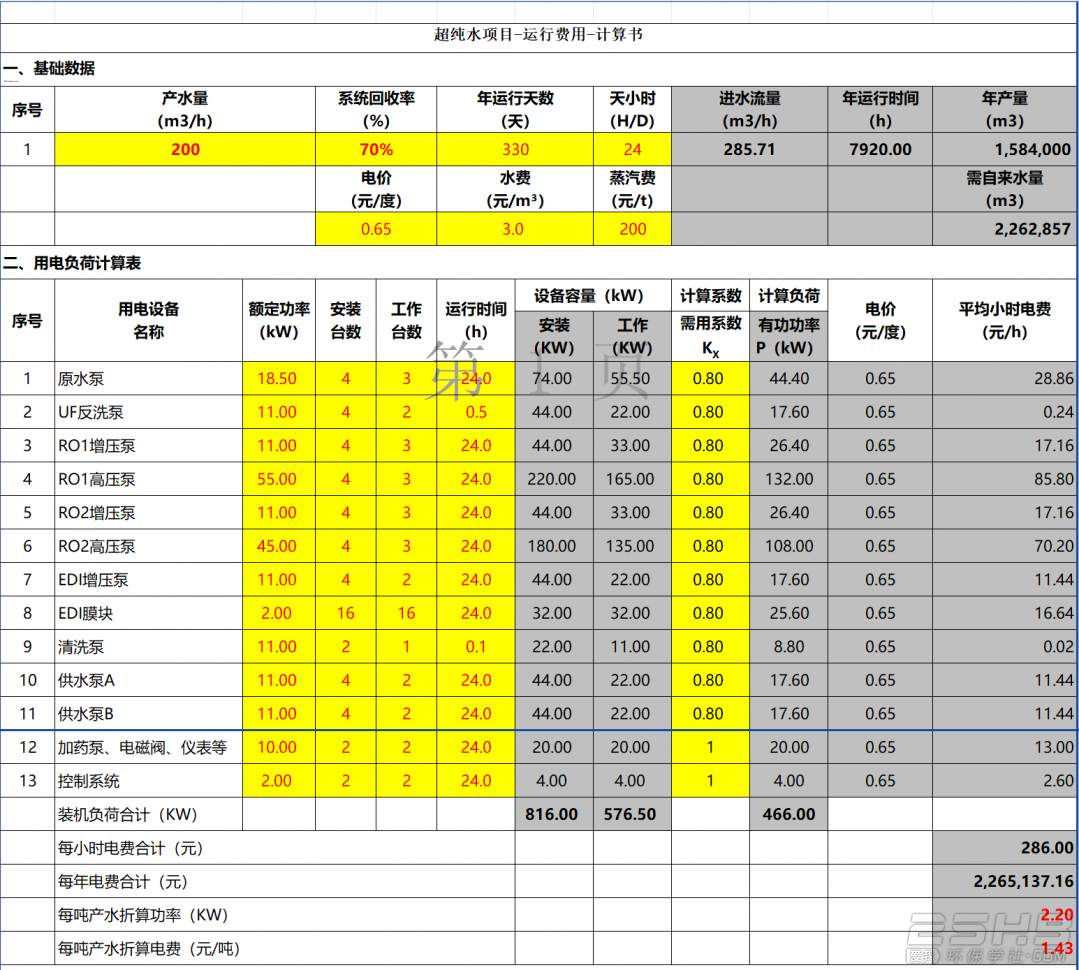This screenshot has width=1079, height=970.
Task: Select the EDI增压泵 name cell
Action: point(149,580)
